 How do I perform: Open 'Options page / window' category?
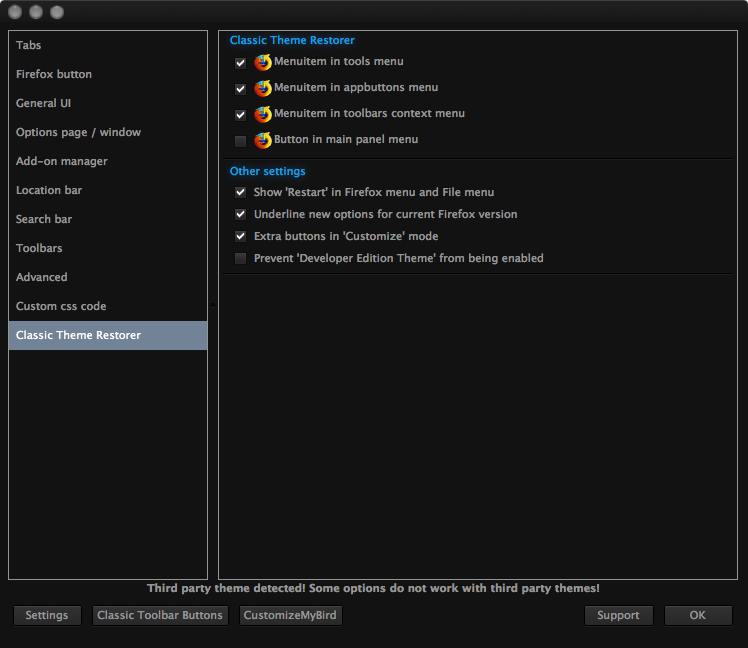(108, 132)
